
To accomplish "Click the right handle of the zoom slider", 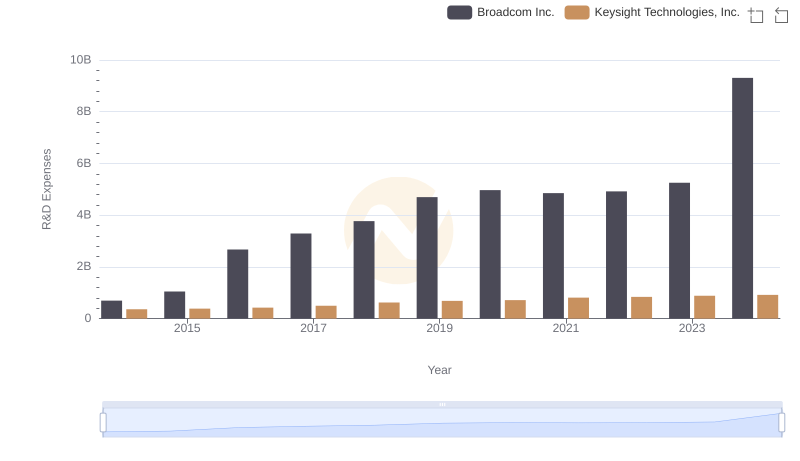I will [x=781, y=422].
